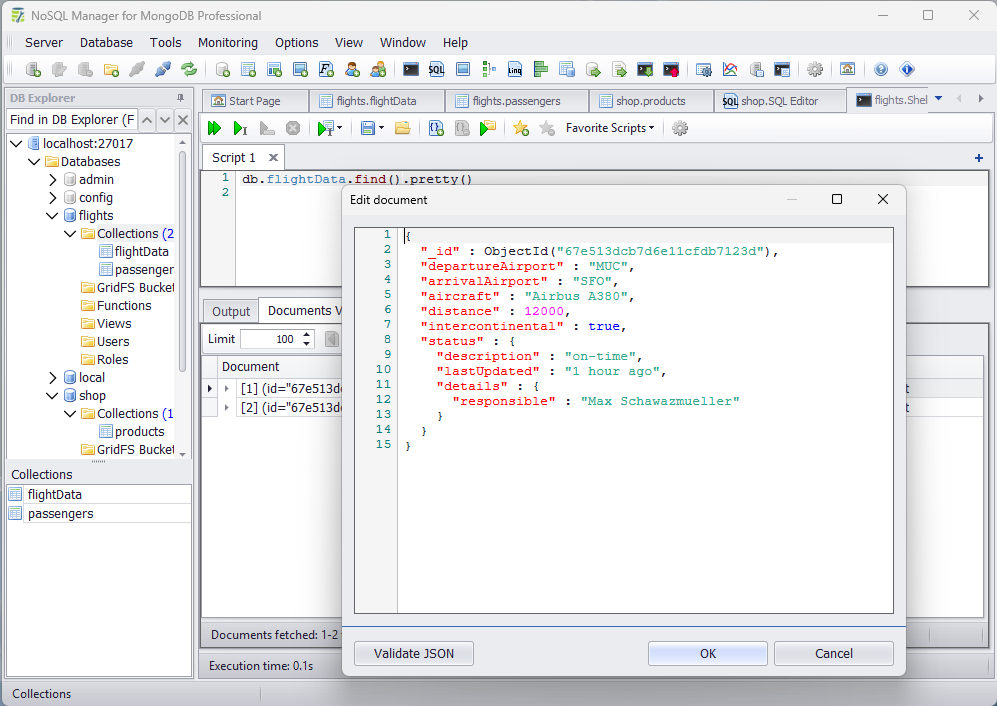Execute script with double green arrows

[214, 128]
